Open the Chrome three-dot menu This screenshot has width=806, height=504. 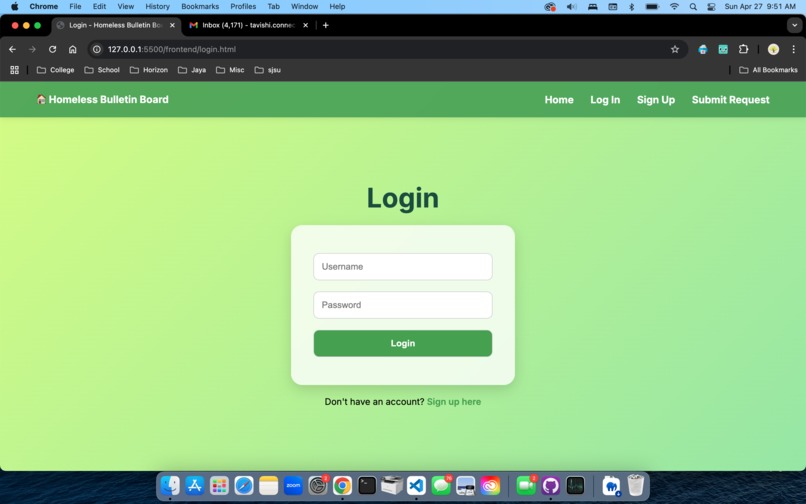[794, 49]
